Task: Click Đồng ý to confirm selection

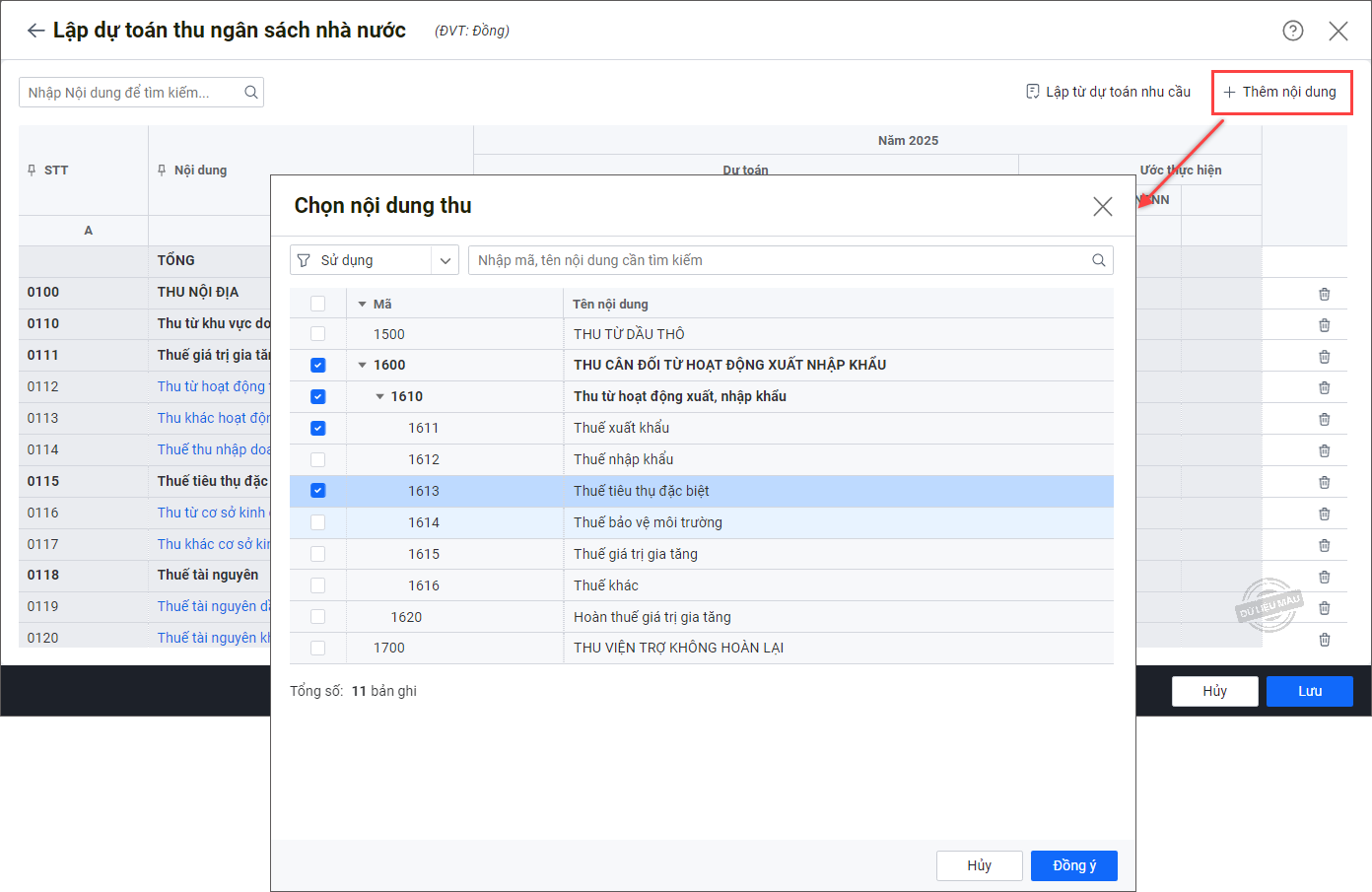Action: 1073,865
